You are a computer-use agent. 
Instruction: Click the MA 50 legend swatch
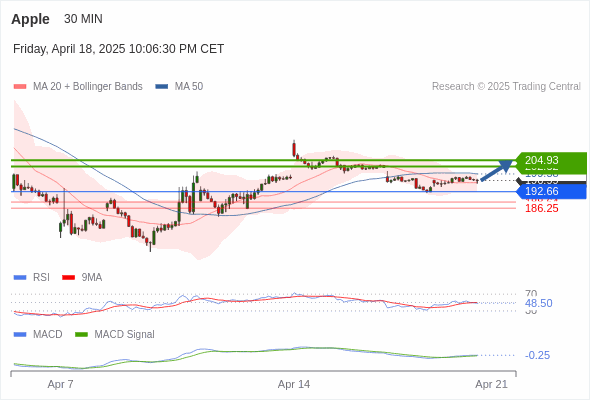tap(162, 87)
